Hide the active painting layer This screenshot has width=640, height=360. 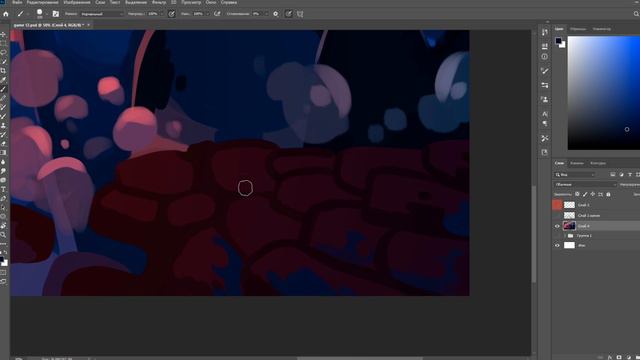point(557,226)
